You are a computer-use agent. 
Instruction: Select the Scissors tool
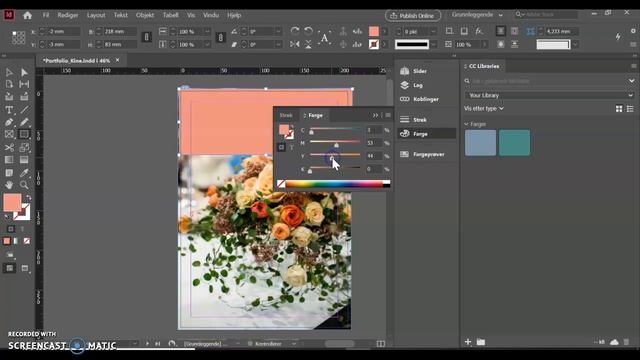coord(9,147)
